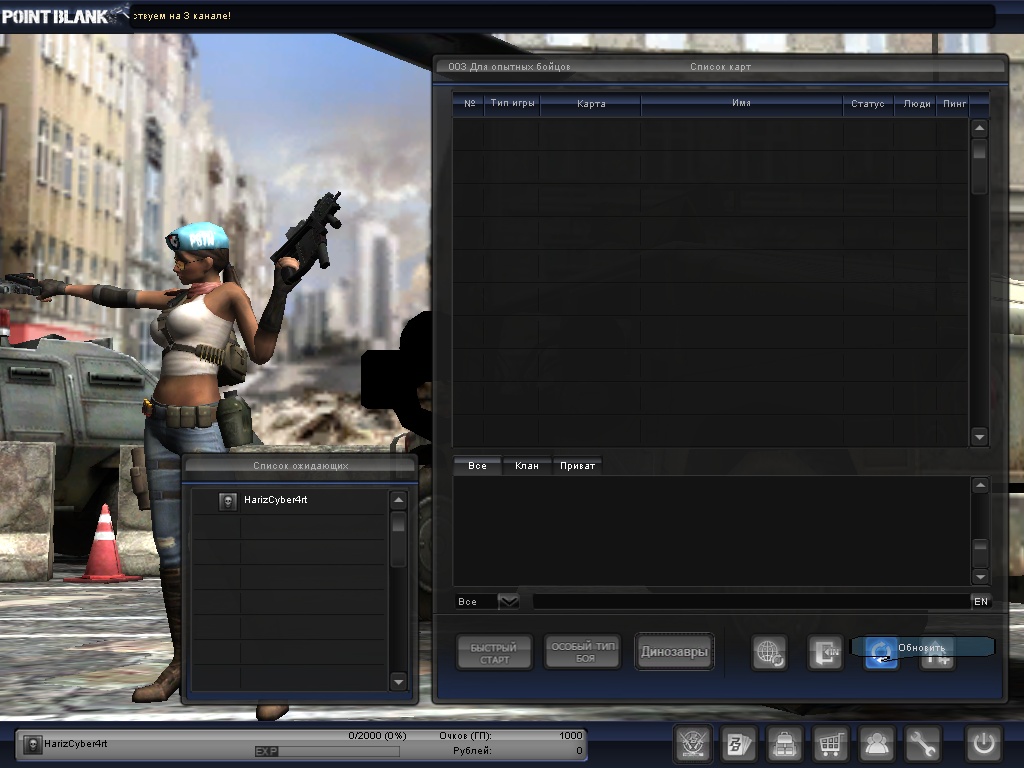Sort room list by Пинг column
1024x768 pixels.
click(954, 103)
